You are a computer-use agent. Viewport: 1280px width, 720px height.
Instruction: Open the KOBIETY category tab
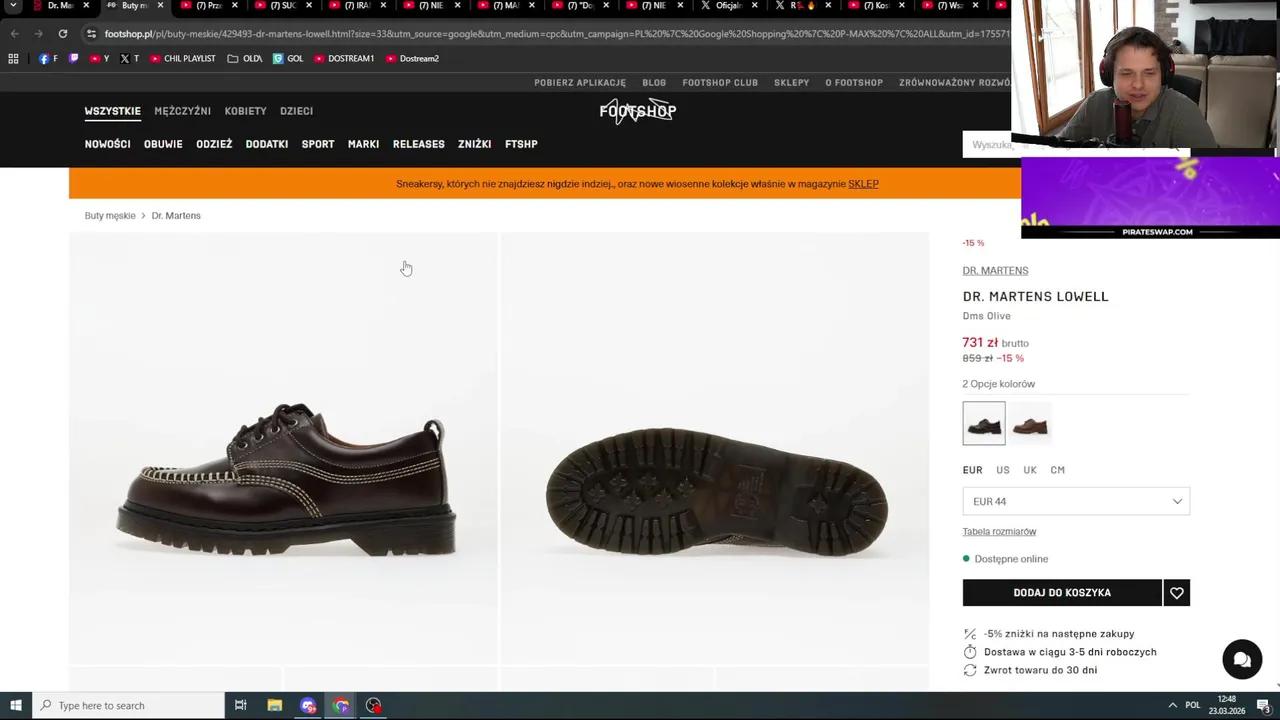[245, 111]
